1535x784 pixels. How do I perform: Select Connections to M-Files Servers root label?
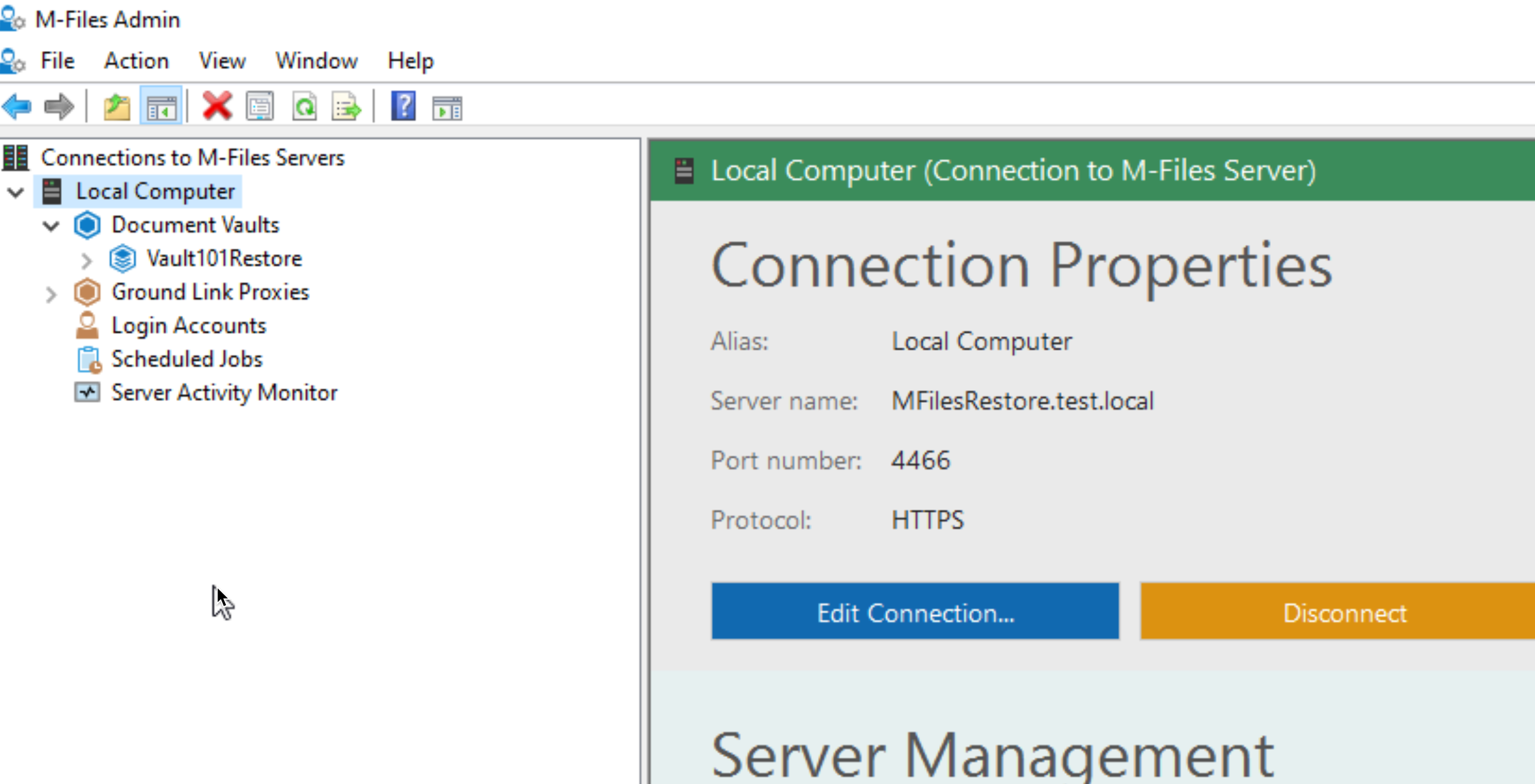[x=193, y=158]
